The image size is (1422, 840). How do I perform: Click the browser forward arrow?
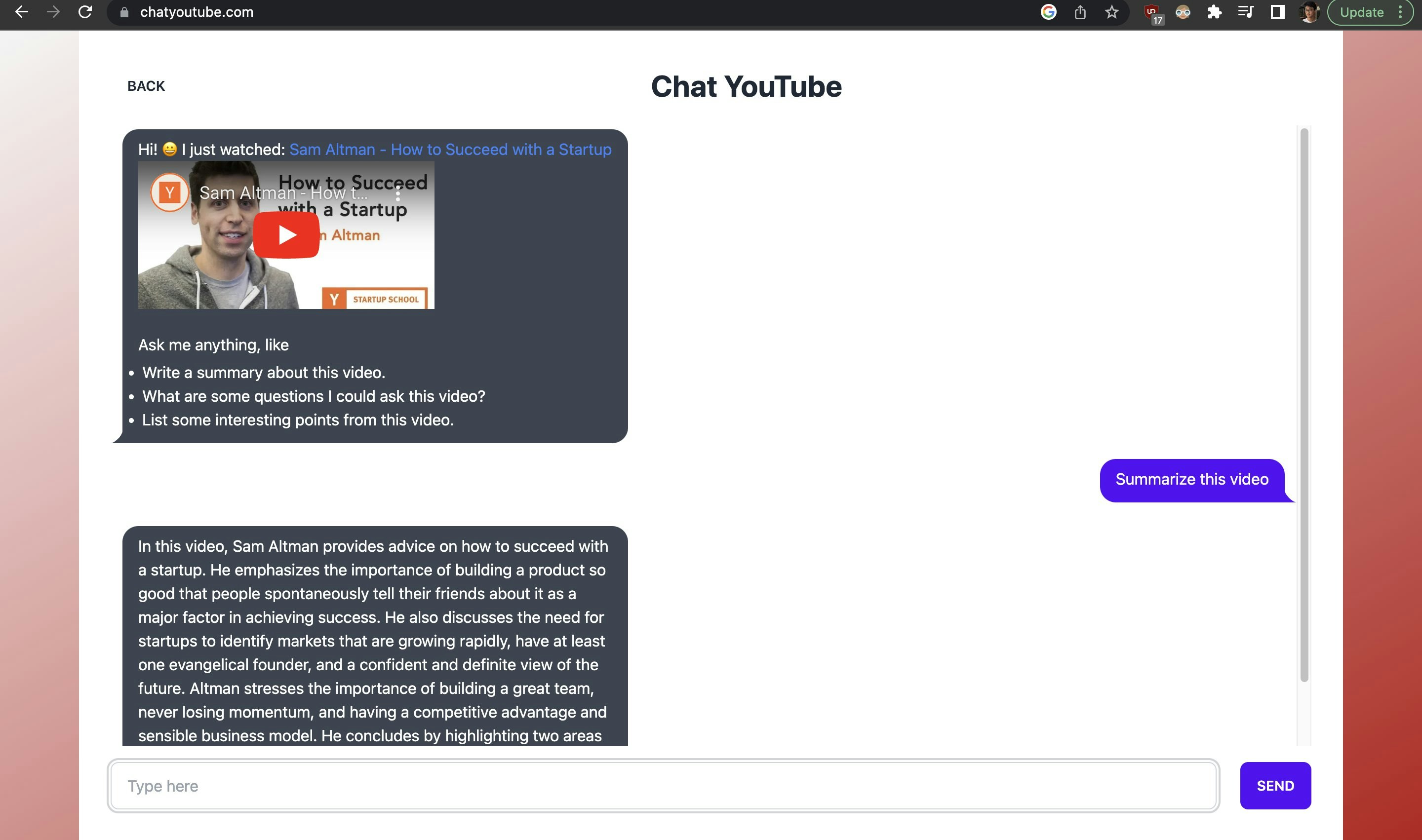pos(53,12)
